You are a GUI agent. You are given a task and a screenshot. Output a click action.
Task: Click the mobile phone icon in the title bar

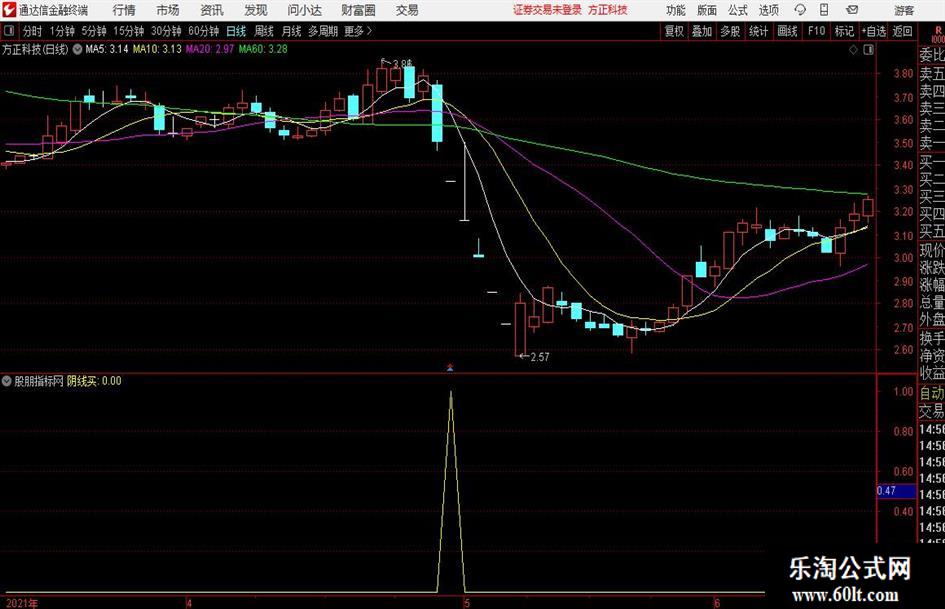824,10
